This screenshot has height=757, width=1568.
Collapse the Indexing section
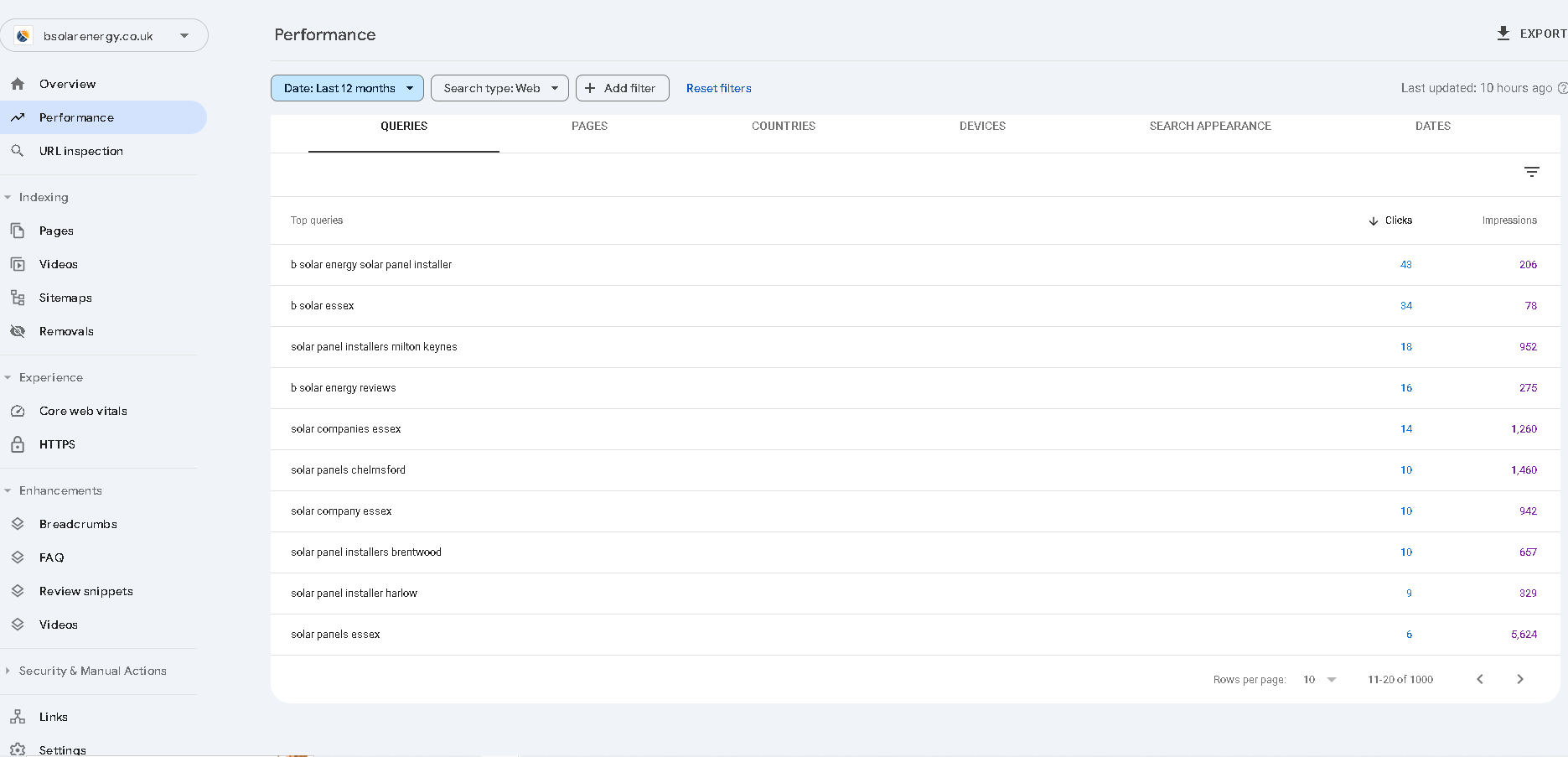point(8,197)
